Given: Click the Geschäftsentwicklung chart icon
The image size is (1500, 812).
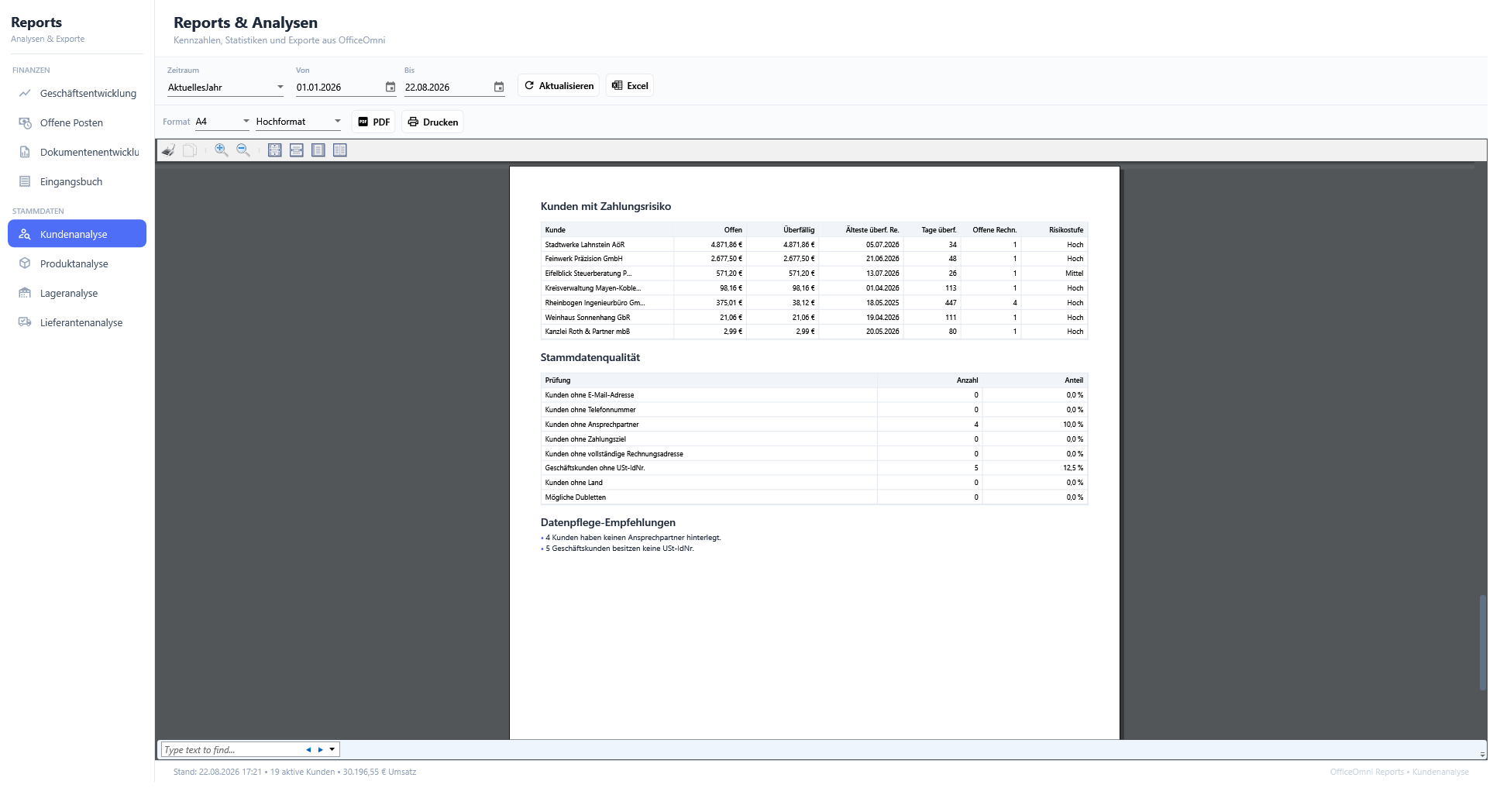Looking at the screenshot, I should (25, 93).
